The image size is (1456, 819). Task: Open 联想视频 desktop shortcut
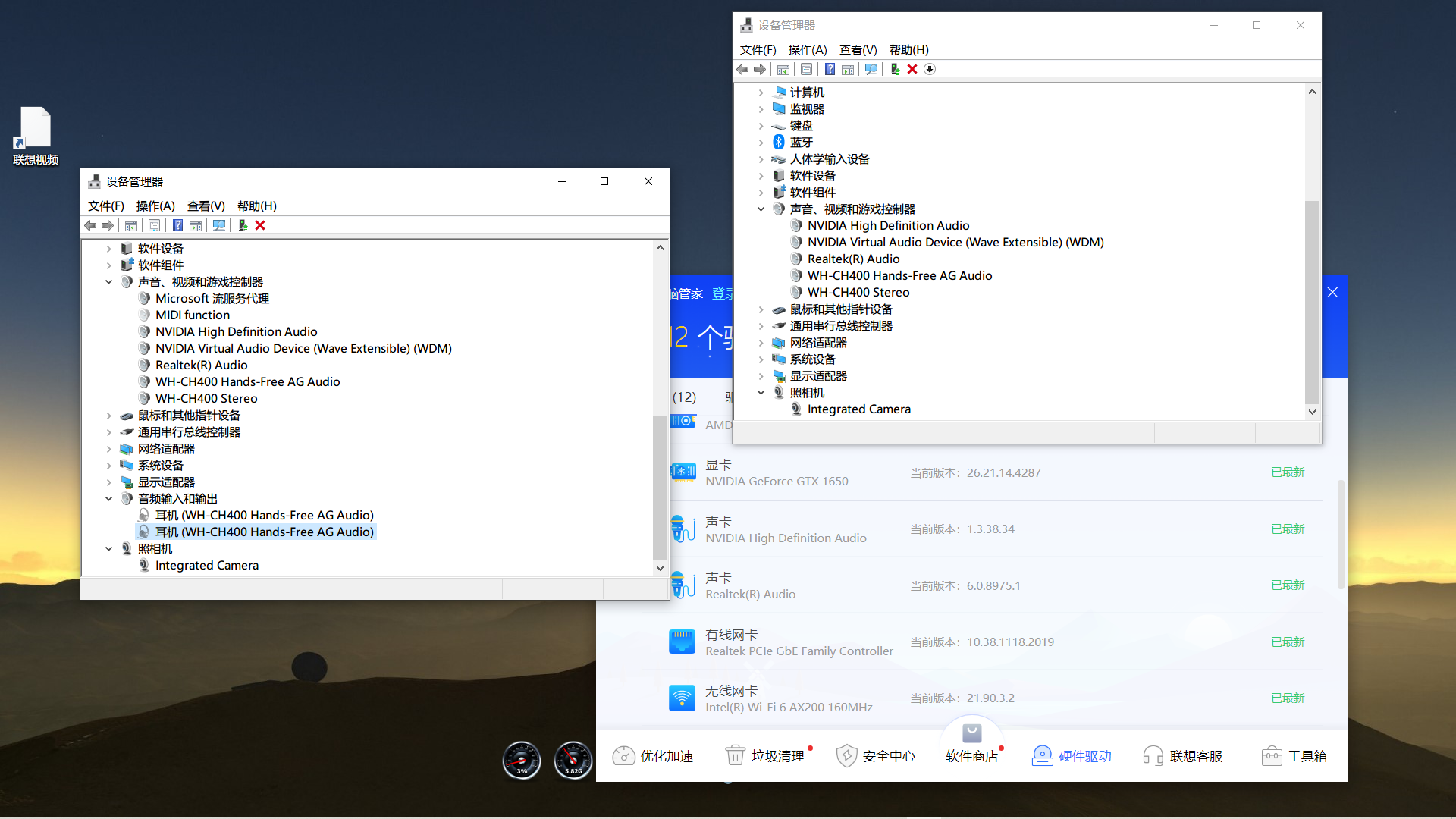pyautogui.click(x=35, y=136)
